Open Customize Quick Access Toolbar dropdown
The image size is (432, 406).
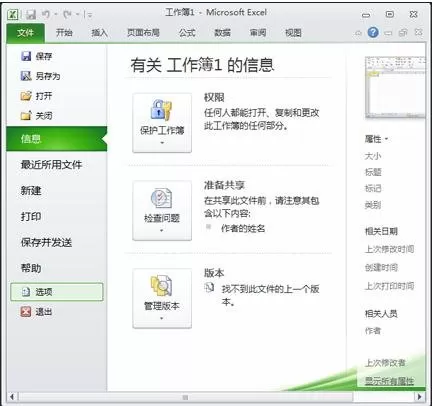tap(89, 15)
